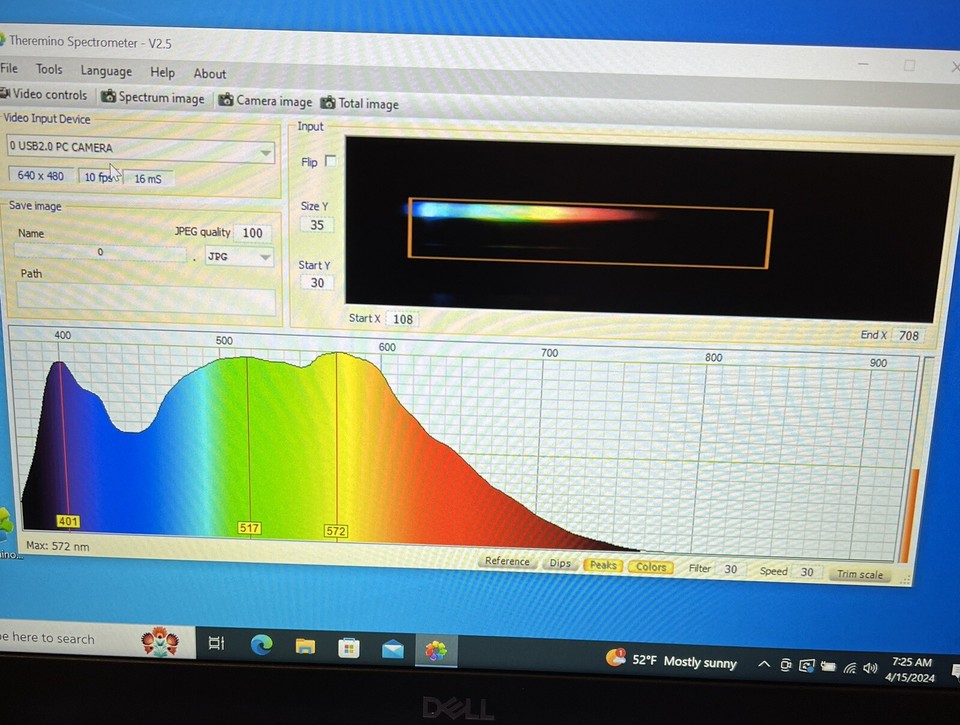Open the Spectrum image capture tool

pyautogui.click(x=152, y=97)
